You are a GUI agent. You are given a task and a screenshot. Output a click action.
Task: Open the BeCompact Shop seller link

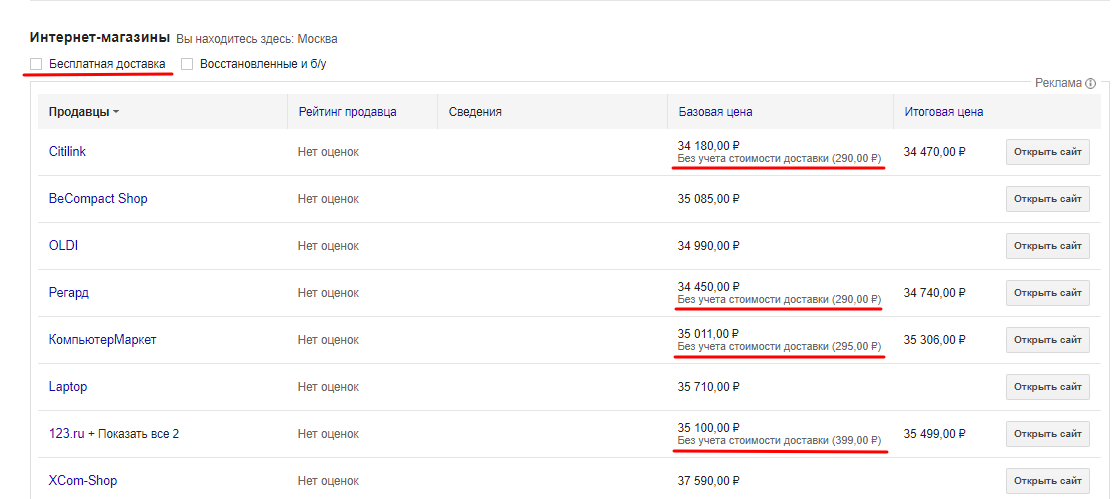coord(98,198)
